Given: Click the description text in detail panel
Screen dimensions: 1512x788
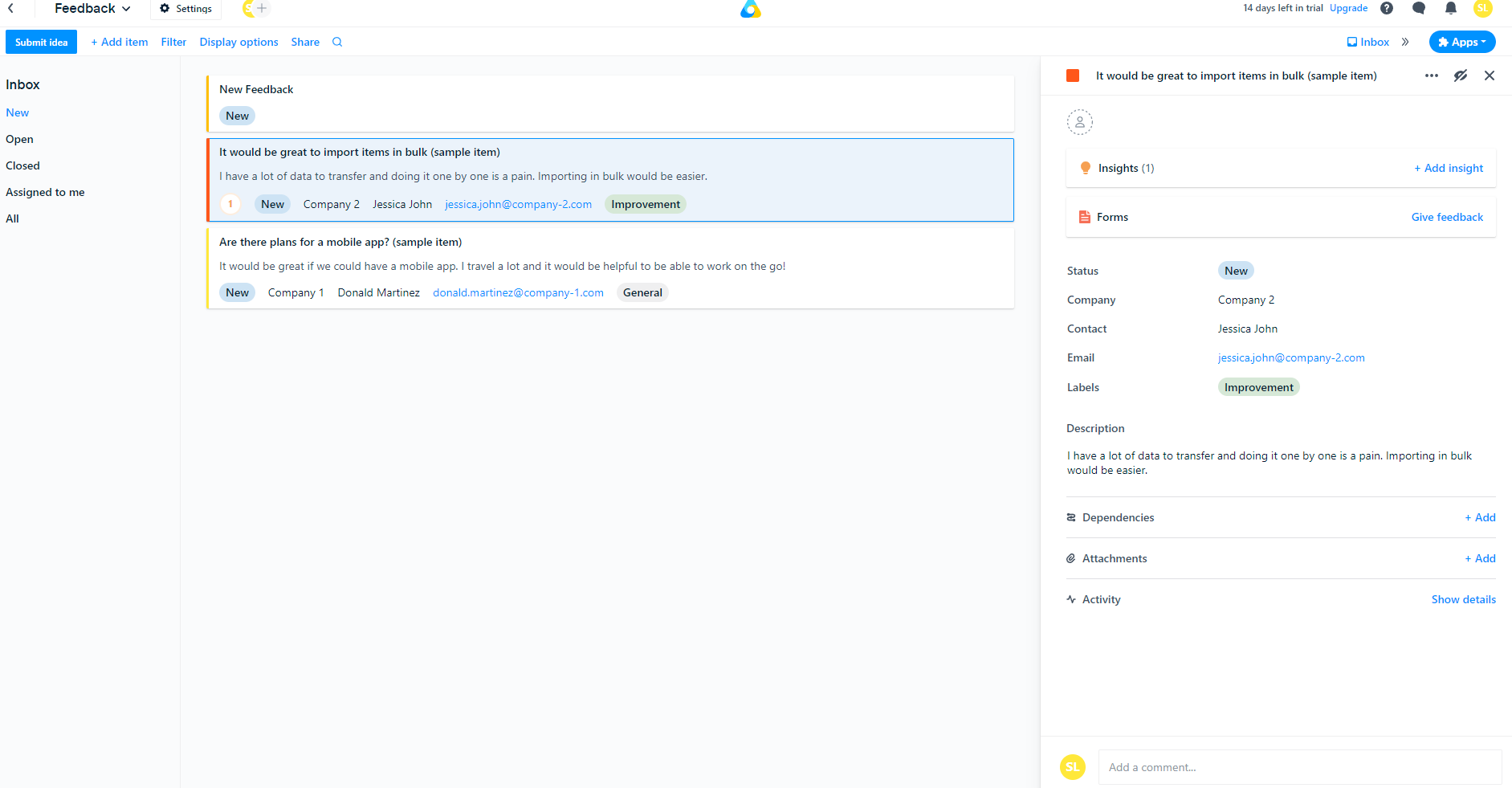Looking at the screenshot, I should (1270, 463).
